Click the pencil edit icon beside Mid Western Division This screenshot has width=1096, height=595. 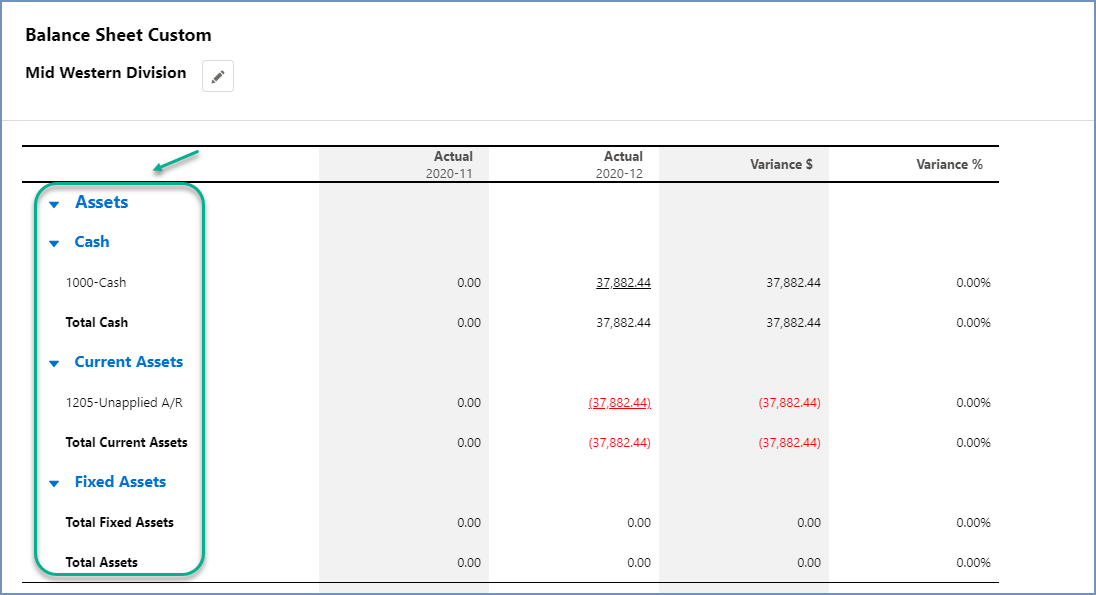tap(218, 77)
